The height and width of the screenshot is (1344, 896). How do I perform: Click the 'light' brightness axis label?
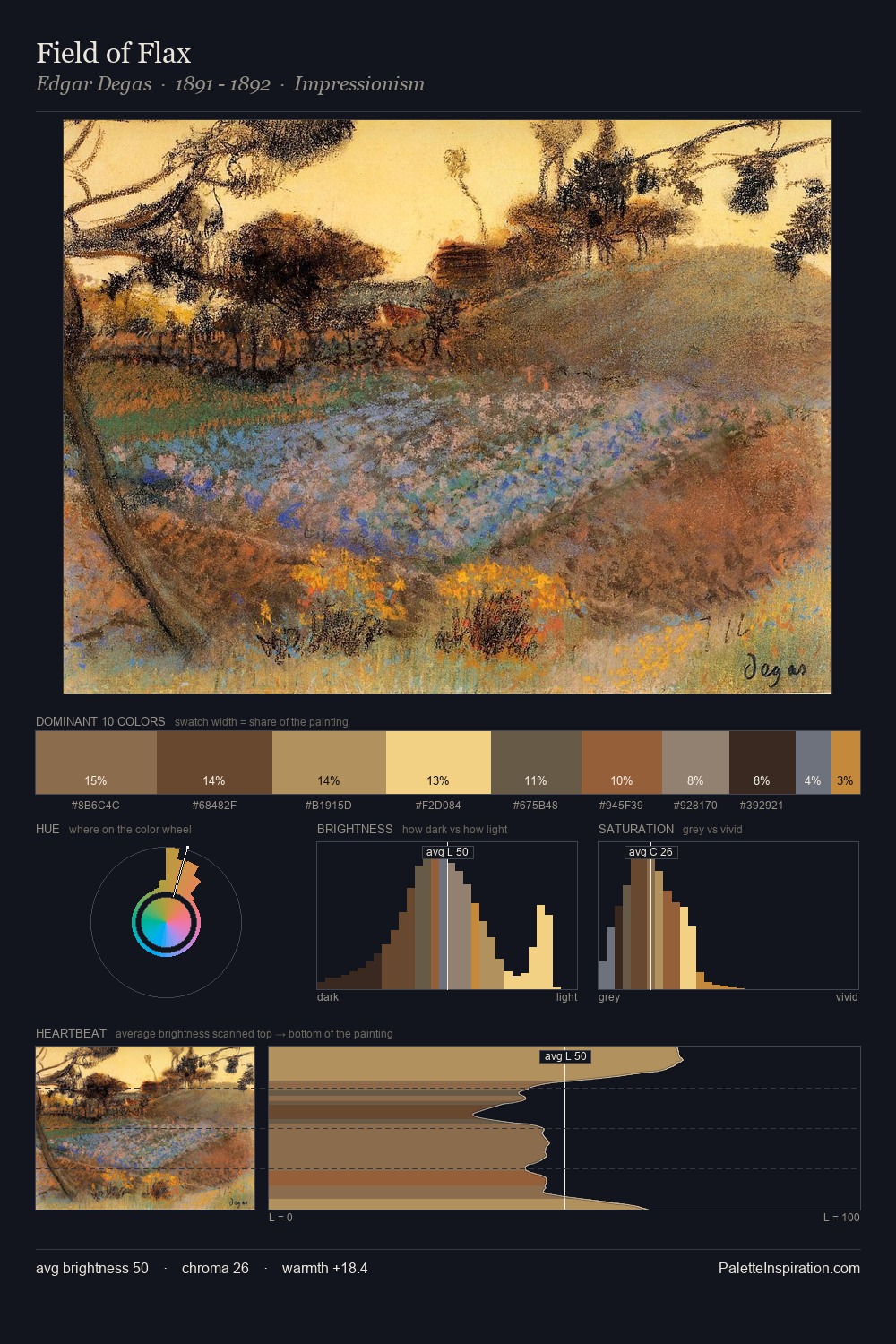coord(566,997)
